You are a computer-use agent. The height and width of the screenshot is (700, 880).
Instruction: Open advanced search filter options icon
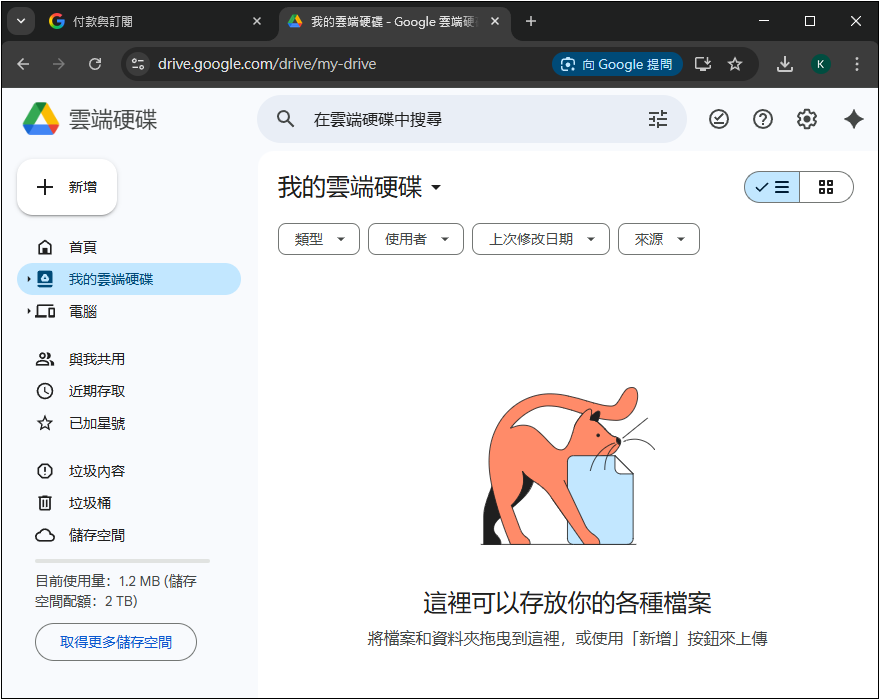657,120
